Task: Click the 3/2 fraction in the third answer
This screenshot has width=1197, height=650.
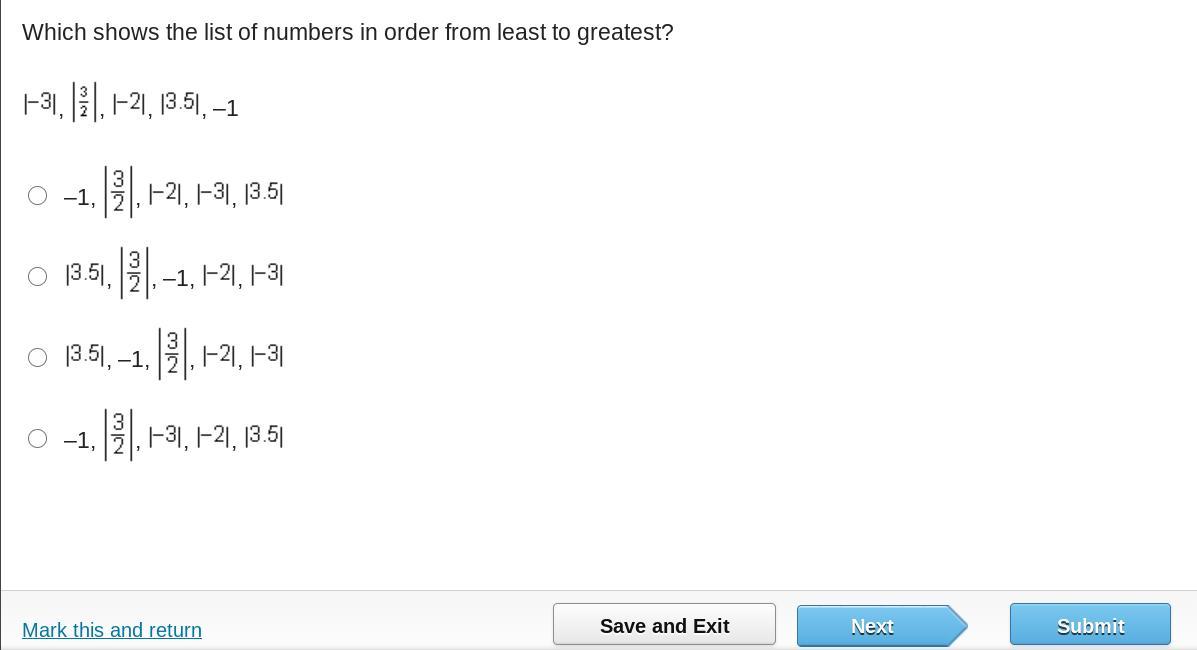Action: click(172, 354)
